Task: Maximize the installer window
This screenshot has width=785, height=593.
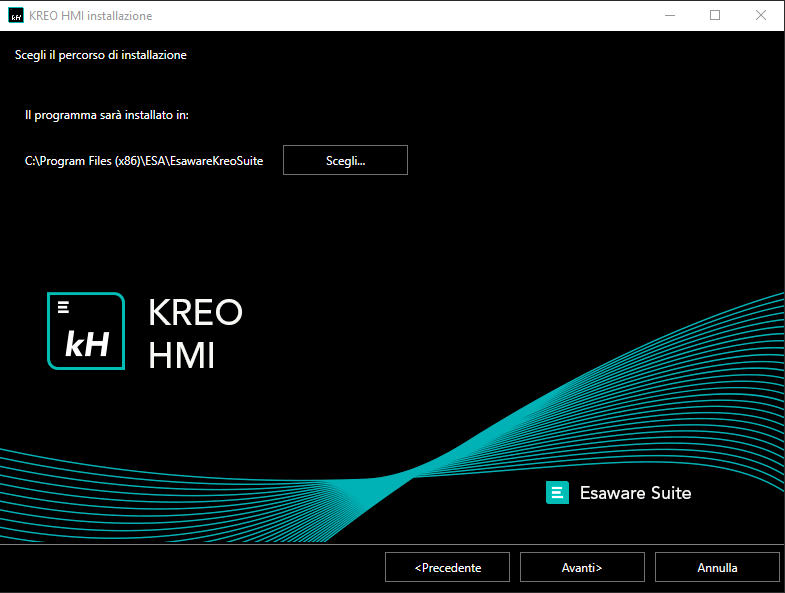Action: pyautogui.click(x=715, y=16)
